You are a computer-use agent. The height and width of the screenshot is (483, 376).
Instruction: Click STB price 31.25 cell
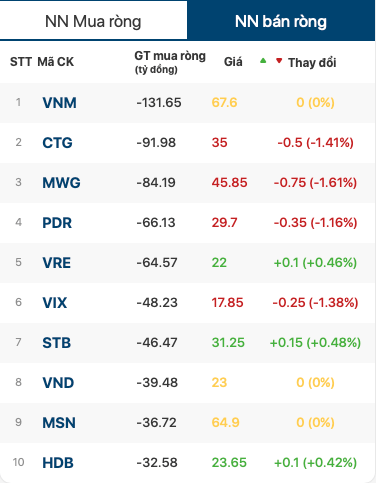pyautogui.click(x=228, y=342)
